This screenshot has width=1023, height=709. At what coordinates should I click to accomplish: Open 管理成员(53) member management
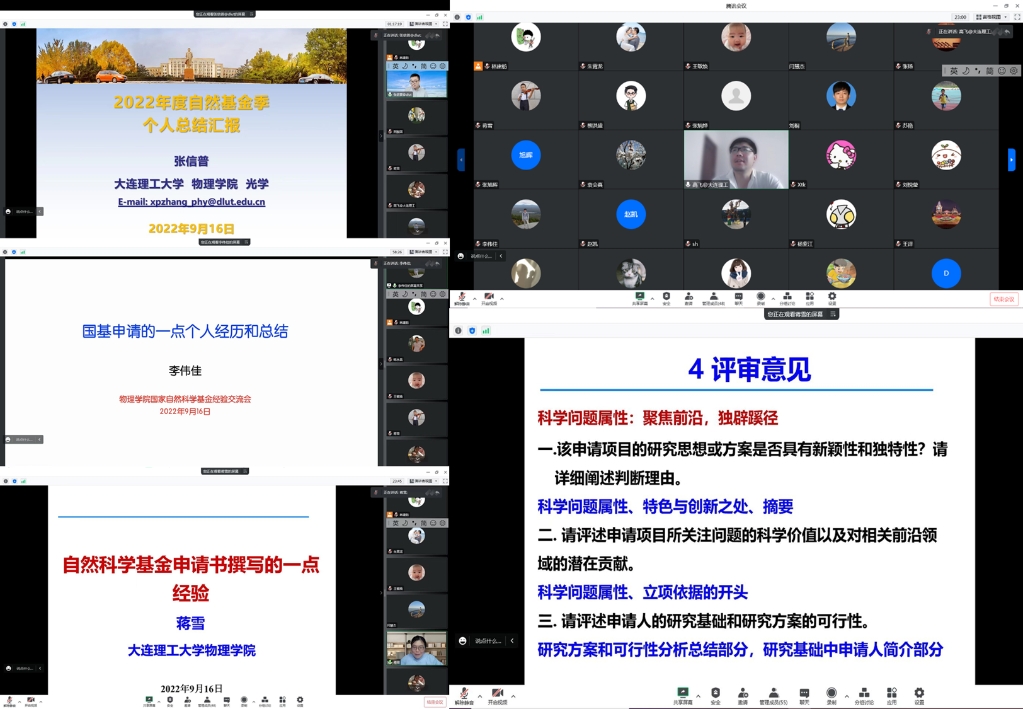tap(772, 692)
